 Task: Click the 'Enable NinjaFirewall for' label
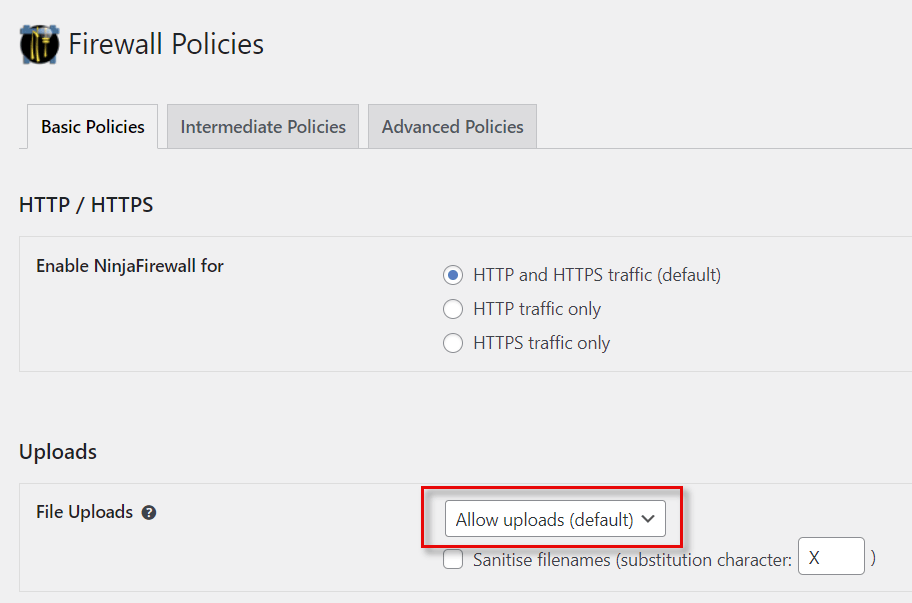tap(130, 266)
